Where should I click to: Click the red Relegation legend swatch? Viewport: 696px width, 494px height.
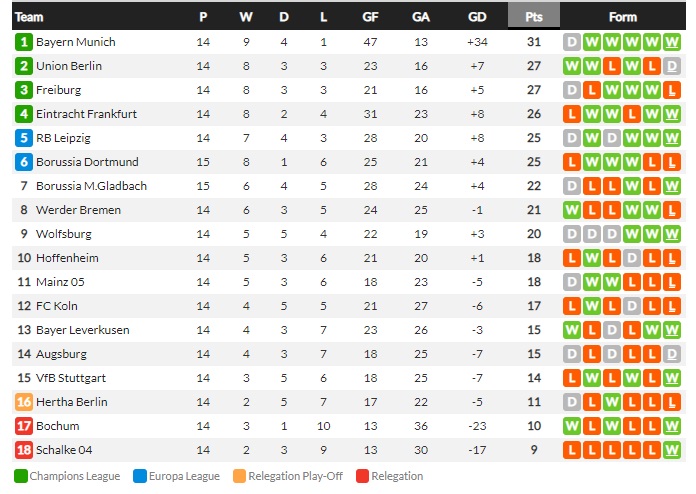(x=362, y=476)
